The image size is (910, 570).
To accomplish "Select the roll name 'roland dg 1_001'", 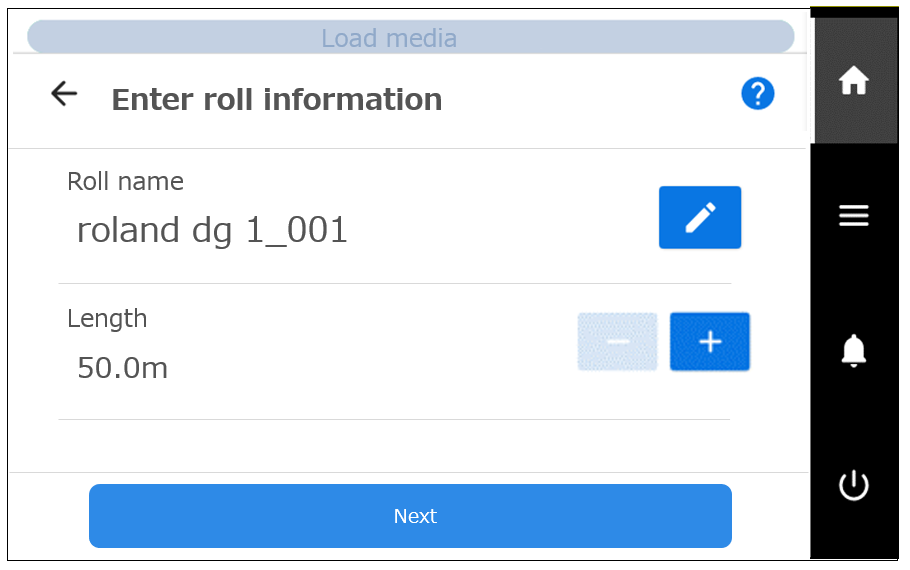I will pos(212,231).
